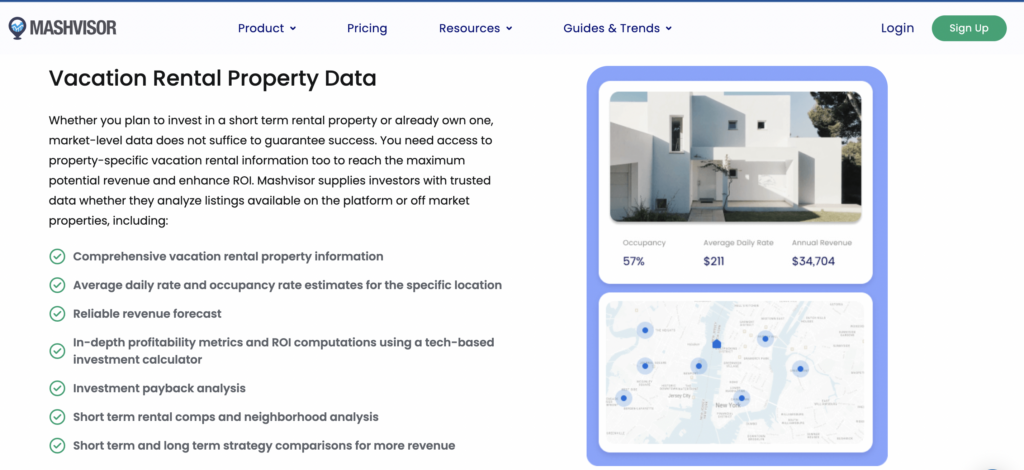Expand the Guides & Trends menu
Image resolution: width=1024 pixels, height=470 pixels.
[x=617, y=28]
